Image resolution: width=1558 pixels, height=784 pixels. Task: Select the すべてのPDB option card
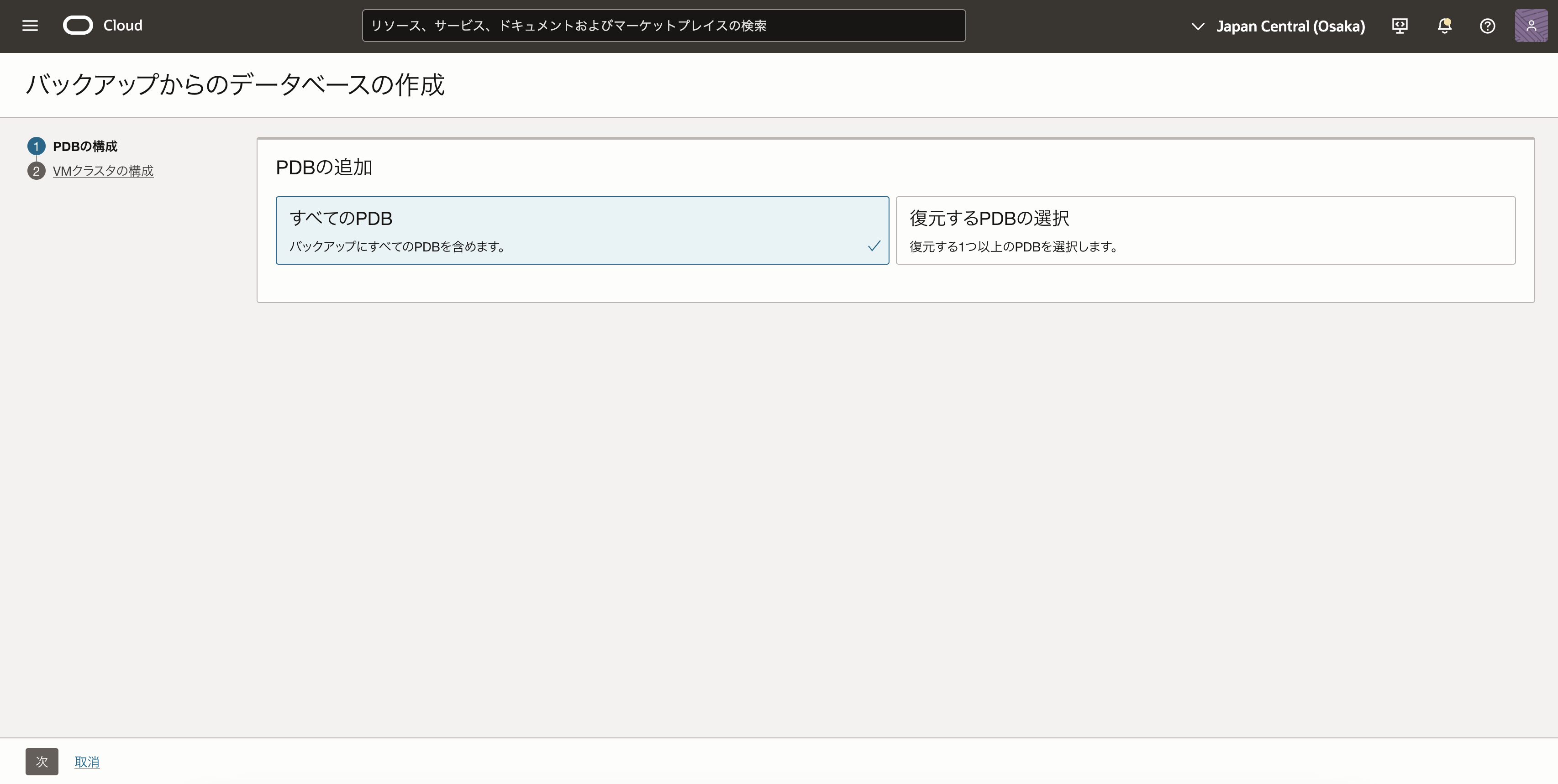(582, 230)
